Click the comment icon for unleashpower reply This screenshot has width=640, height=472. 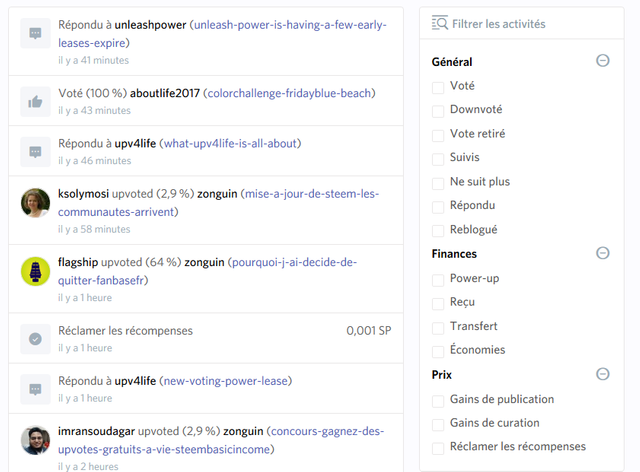tap(36, 33)
